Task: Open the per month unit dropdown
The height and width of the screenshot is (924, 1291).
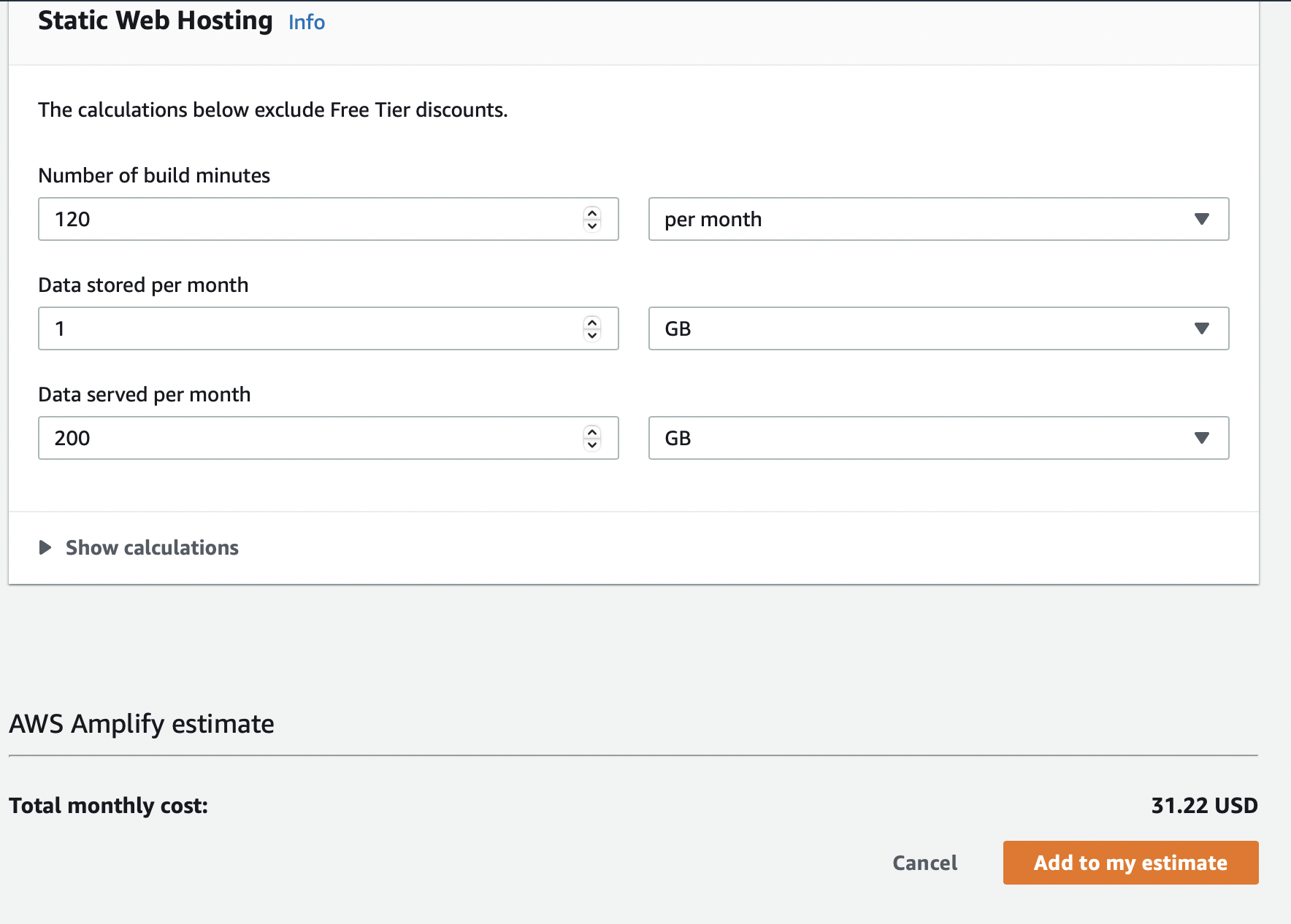Action: (x=938, y=219)
